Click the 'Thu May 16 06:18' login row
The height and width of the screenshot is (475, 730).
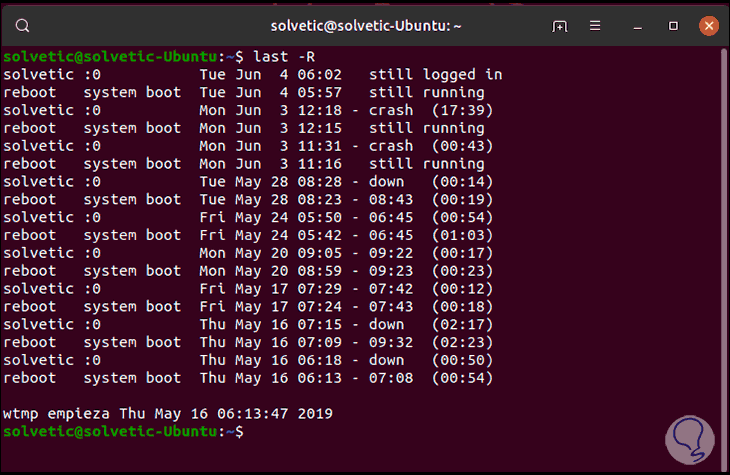pos(248,360)
